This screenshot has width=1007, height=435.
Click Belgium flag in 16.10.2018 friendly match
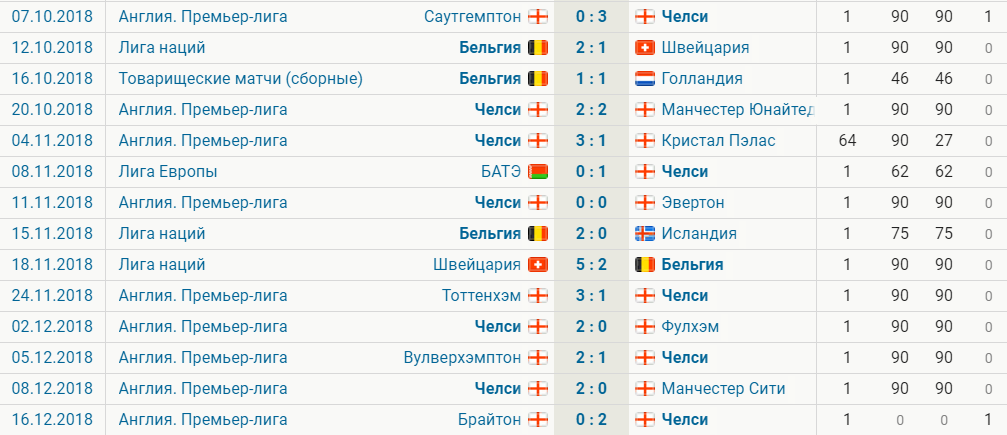(x=538, y=78)
